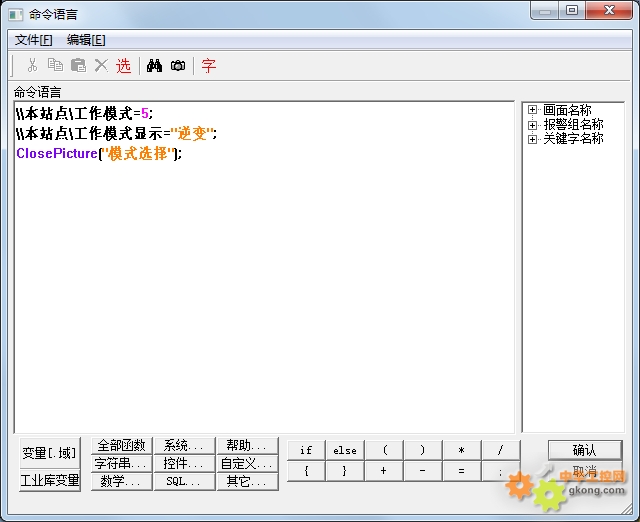Open the SQL... functions button
This screenshot has height=522, width=640.
(184, 482)
